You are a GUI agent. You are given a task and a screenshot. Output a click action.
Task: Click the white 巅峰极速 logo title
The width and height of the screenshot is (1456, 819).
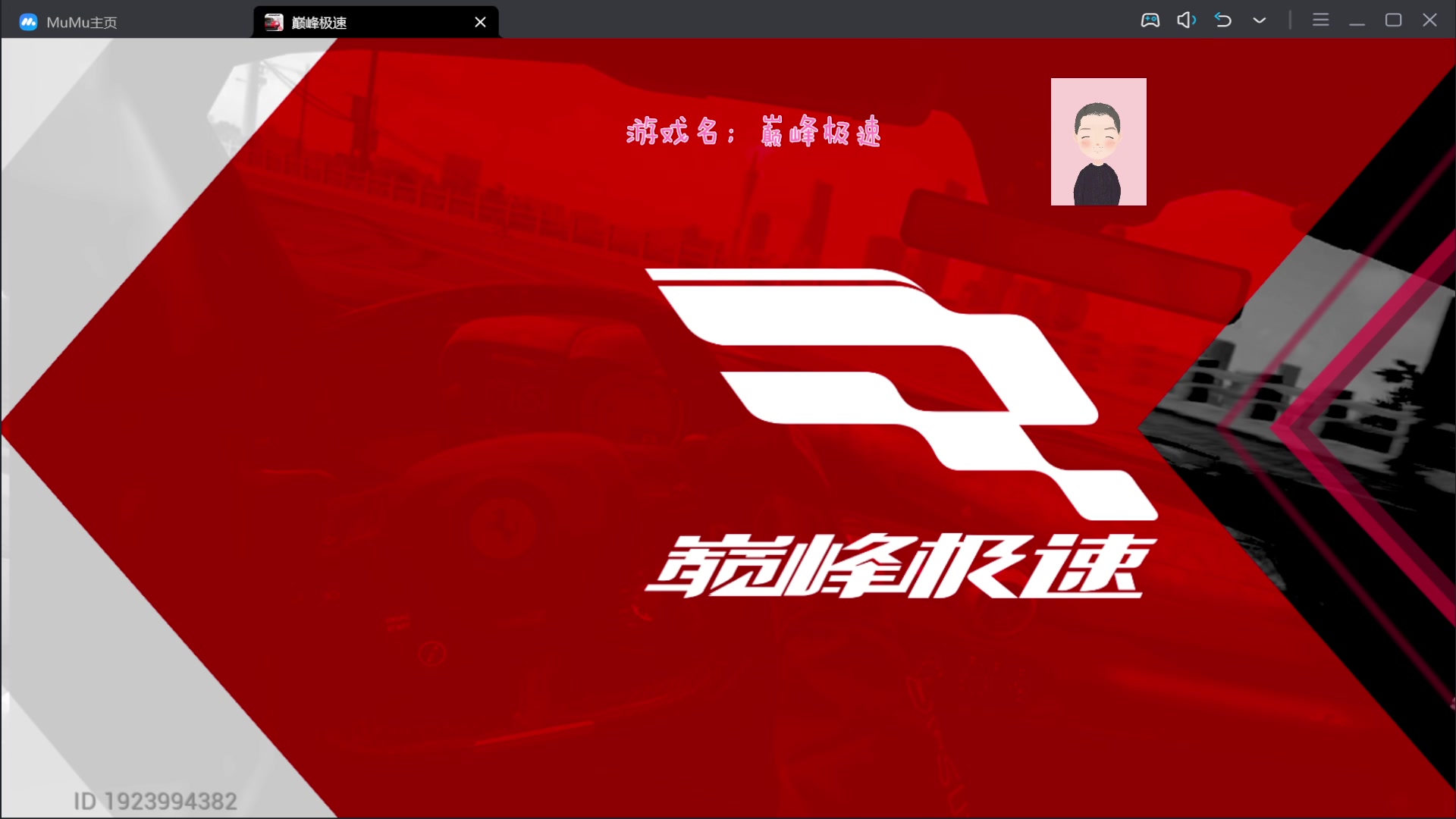point(901,566)
